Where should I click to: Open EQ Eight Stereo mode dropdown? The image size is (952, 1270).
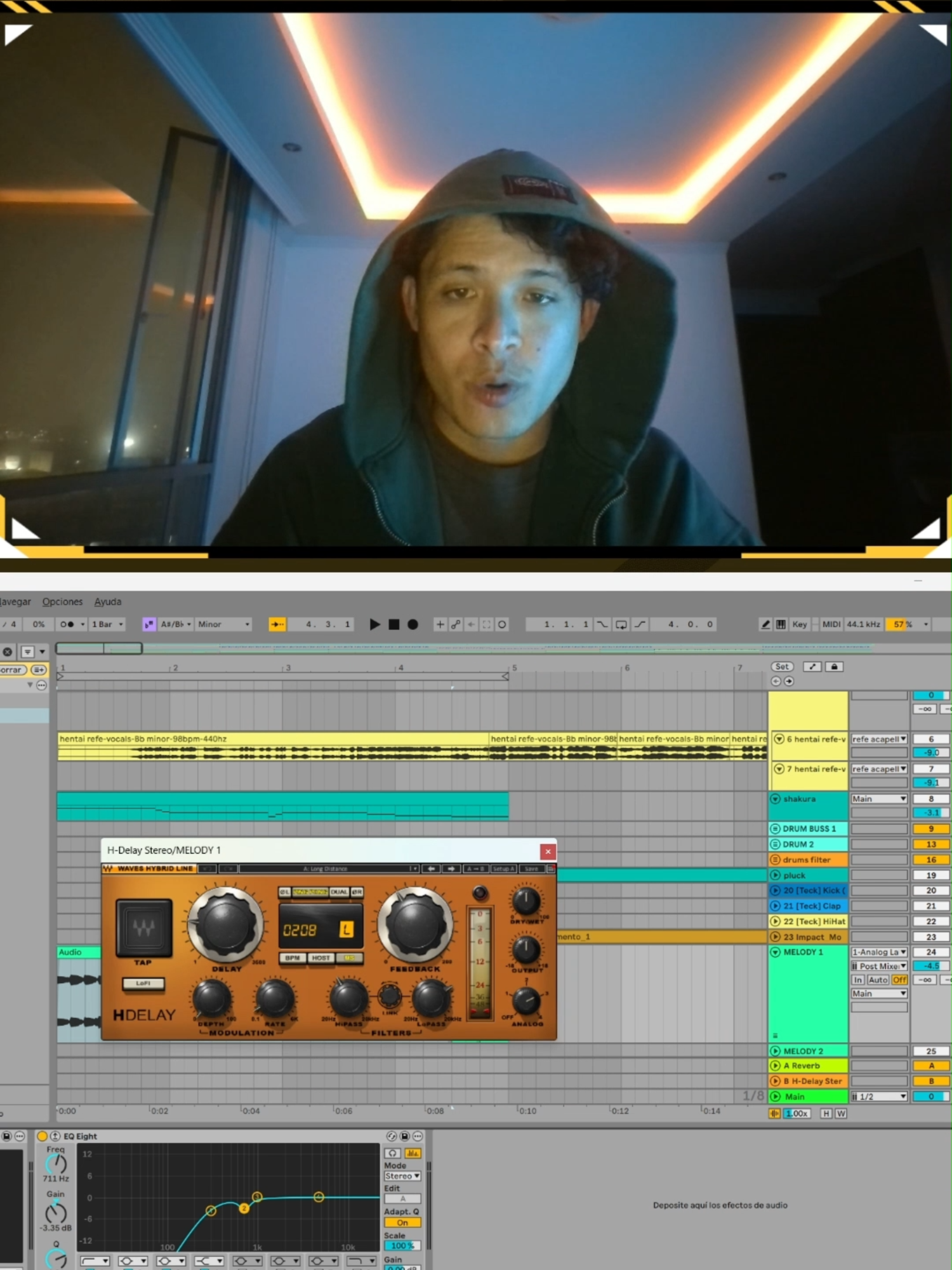(x=402, y=1176)
